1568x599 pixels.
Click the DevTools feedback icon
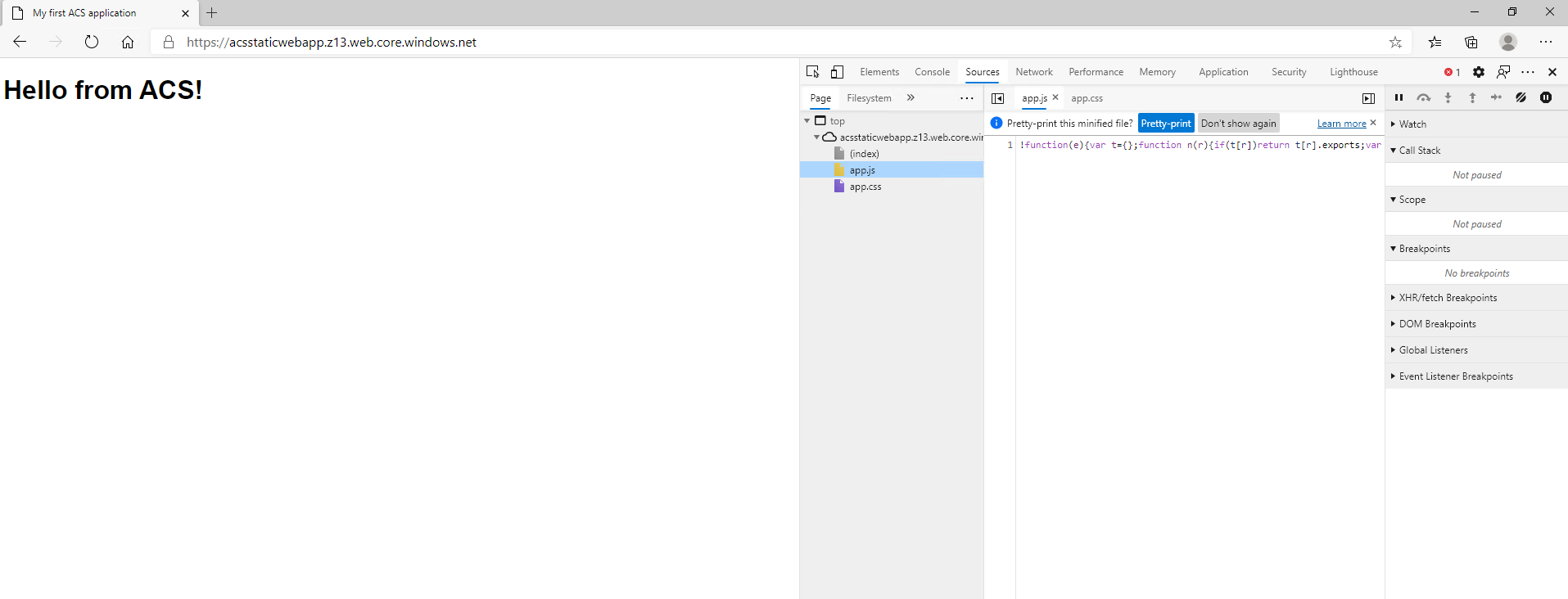pos(1503,72)
